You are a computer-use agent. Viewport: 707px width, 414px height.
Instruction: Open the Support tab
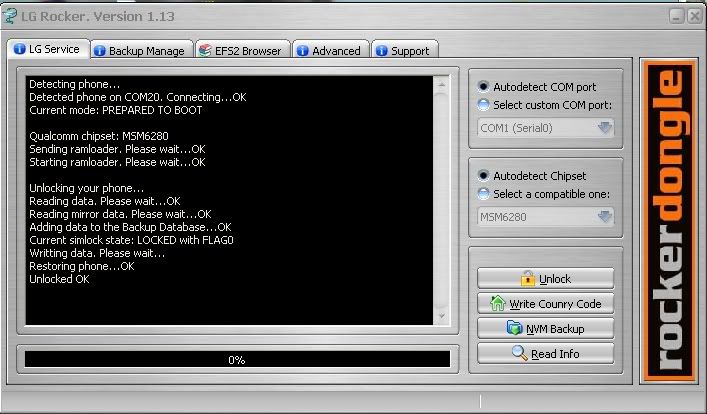click(404, 51)
